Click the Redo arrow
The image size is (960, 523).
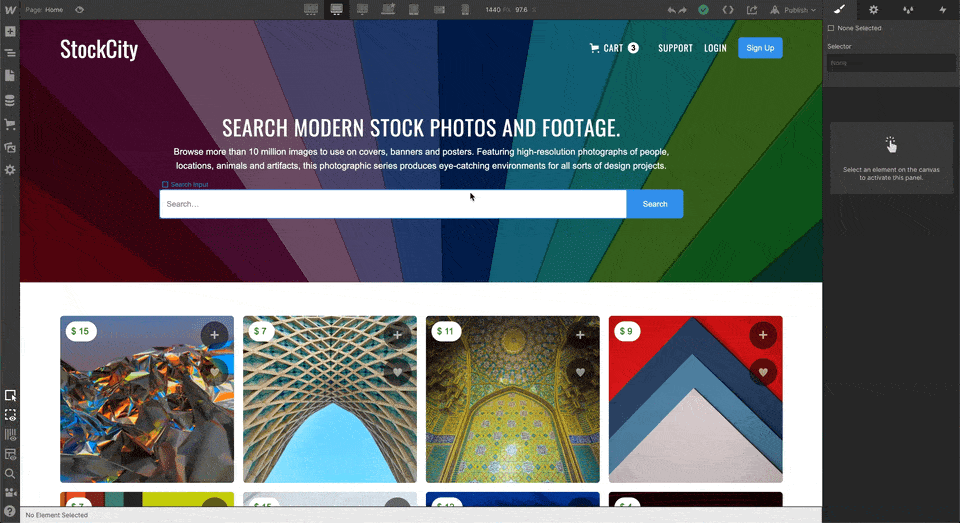pos(683,10)
